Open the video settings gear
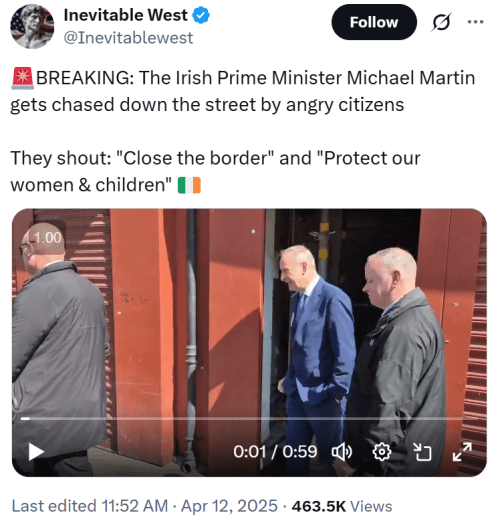This screenshot has height=525, width=500. pos(382,452)
